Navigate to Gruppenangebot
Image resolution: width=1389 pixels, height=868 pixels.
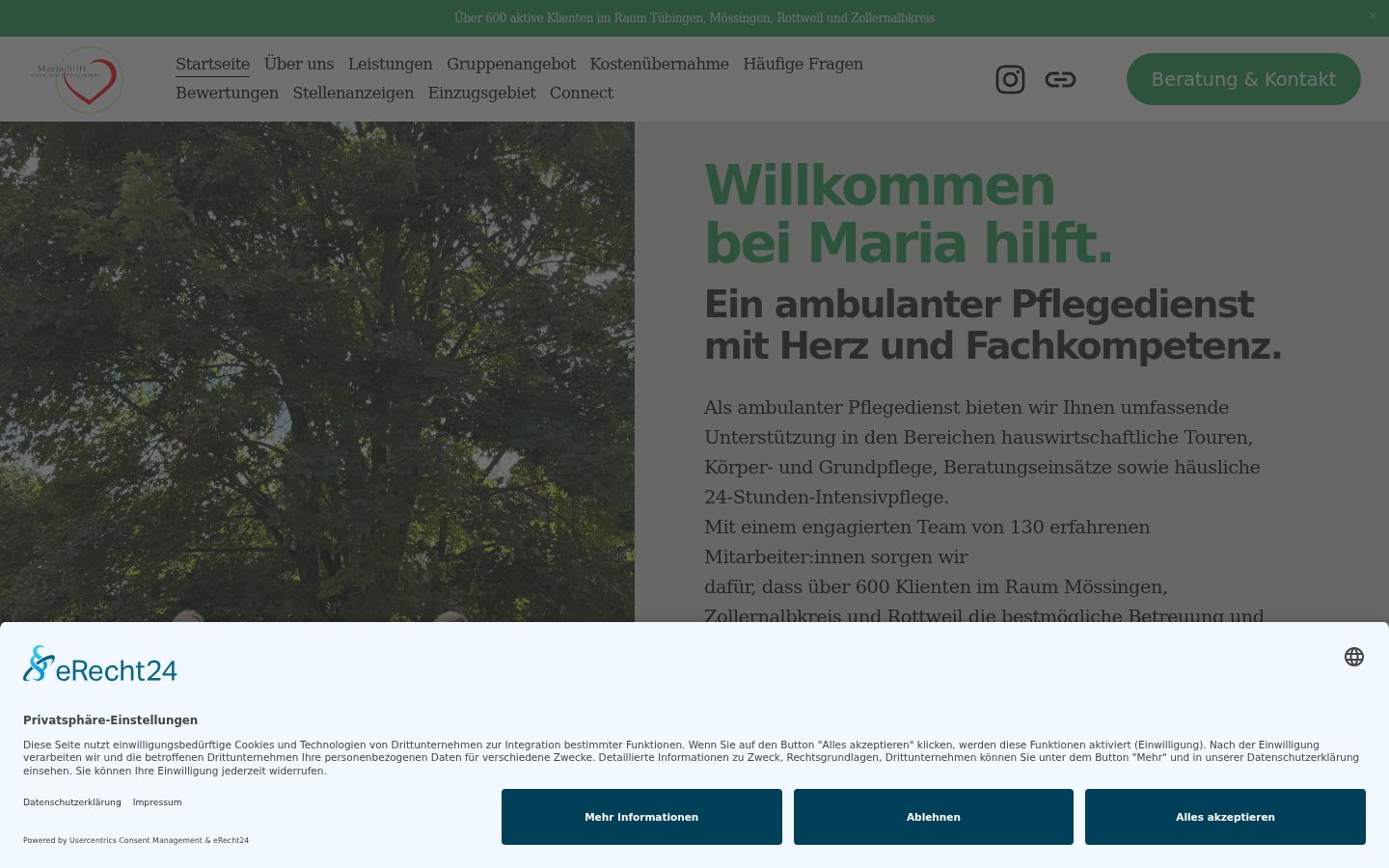[511, 64]
